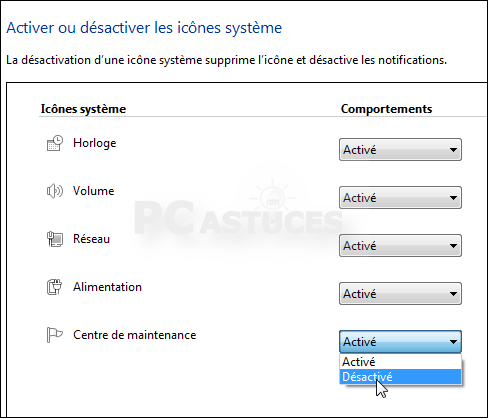The width and height of the screenshot is (488, 418).
Task: Select Activé in the open list
Action: [x=400, y=362]
